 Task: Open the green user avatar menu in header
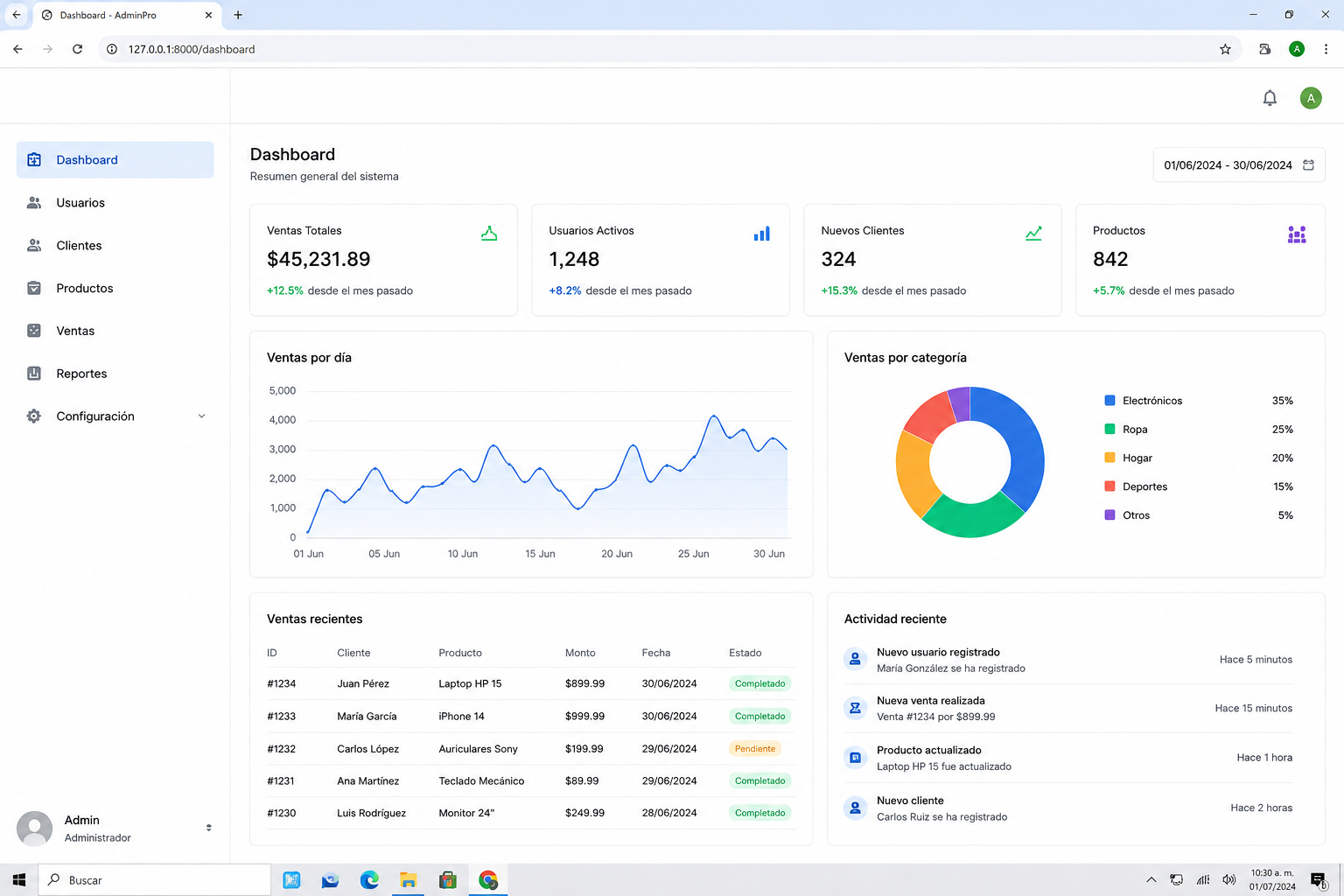coord(1311,98)
